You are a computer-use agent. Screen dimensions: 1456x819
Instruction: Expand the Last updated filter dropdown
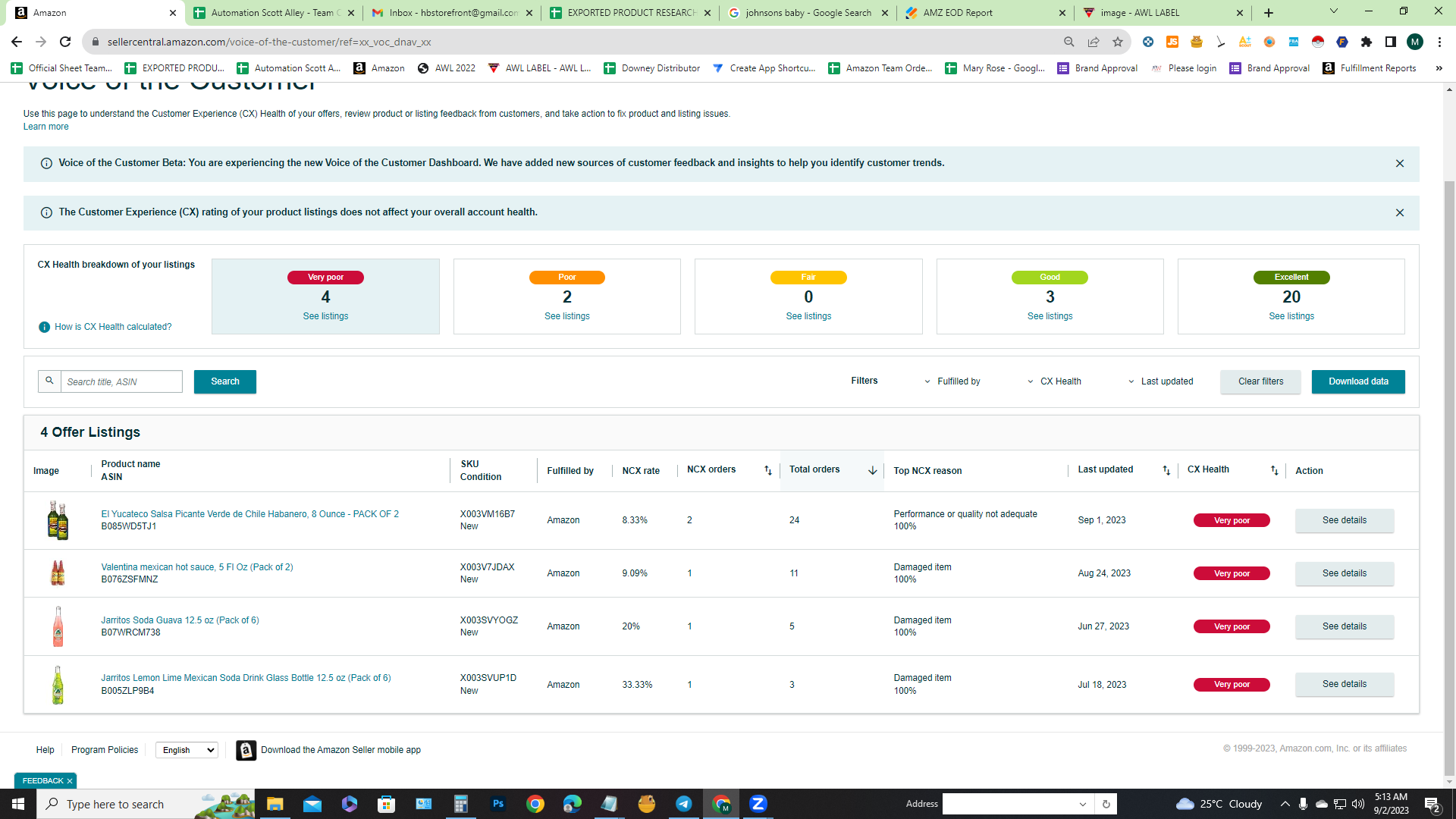pyautogui.click(x=1160, y=381)
